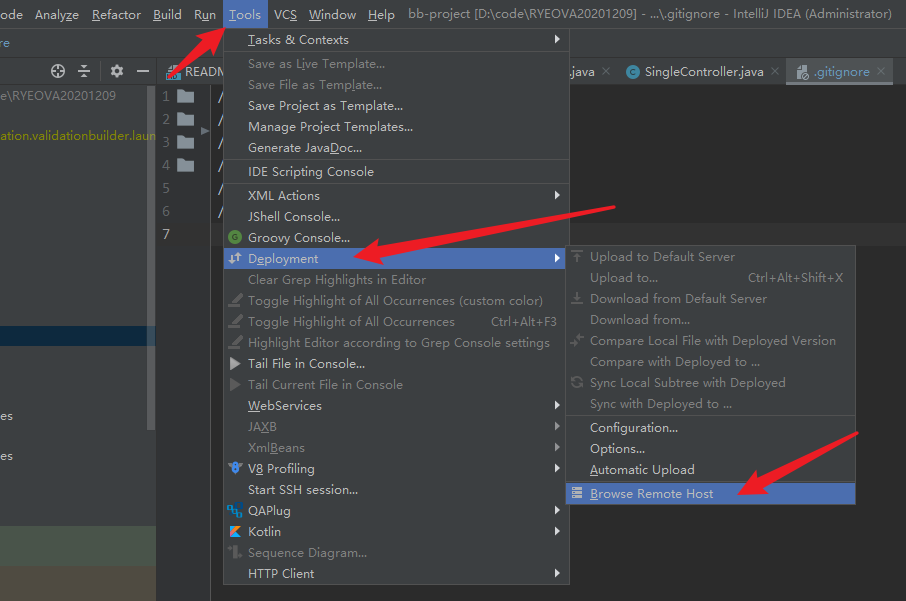Click the Download from Default Server icon
Screen dimensions: 906x601
tap(577, 298)
